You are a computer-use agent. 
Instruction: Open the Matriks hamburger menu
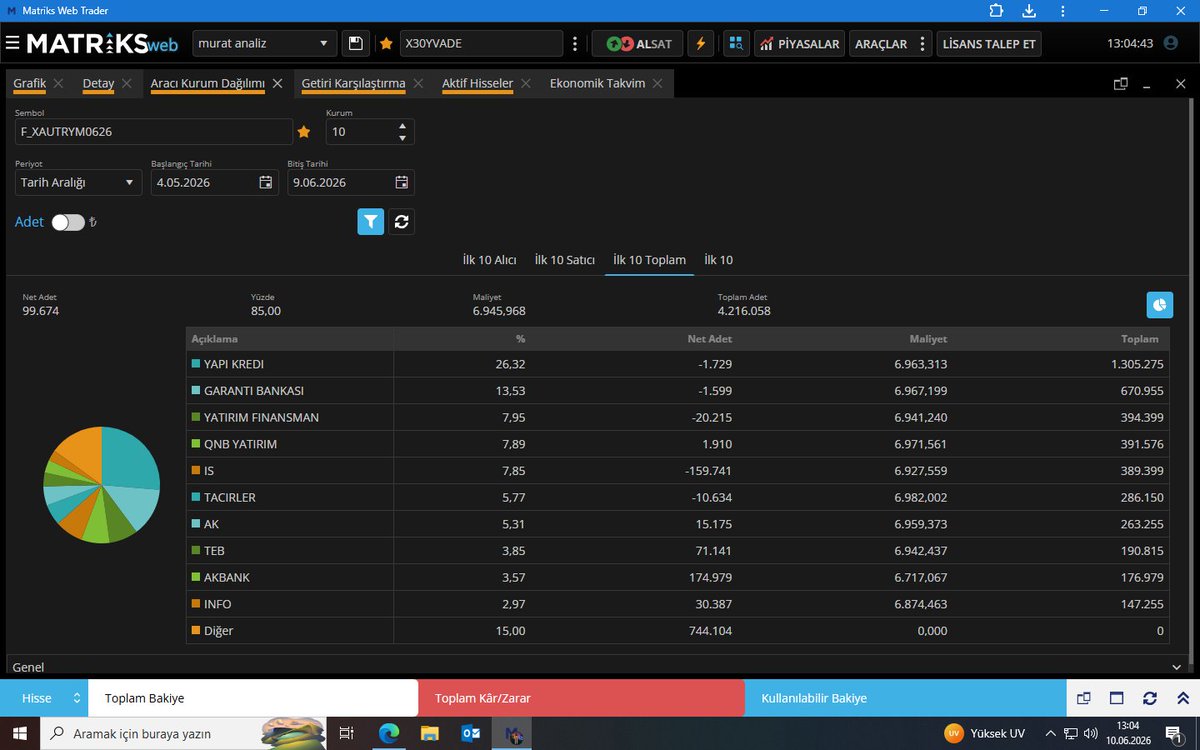tap(12, 44)
